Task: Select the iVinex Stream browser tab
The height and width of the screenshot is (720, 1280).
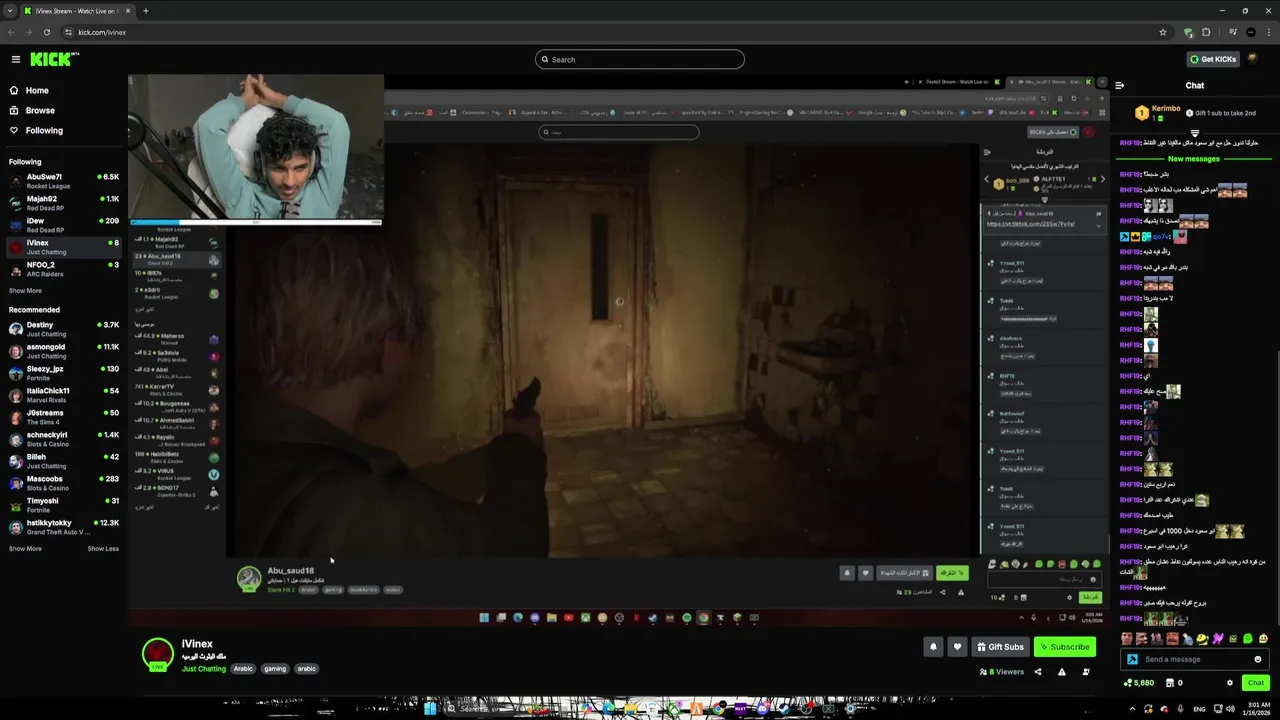Action: coord(78,11)
